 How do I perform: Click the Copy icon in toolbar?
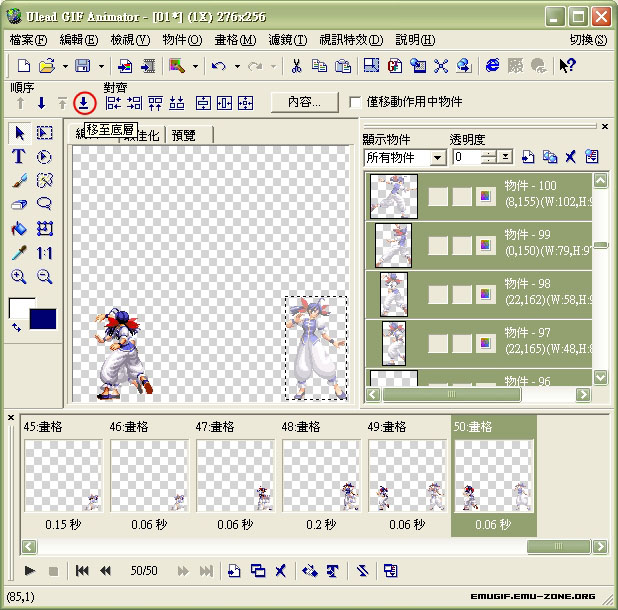tap(319, 65)
